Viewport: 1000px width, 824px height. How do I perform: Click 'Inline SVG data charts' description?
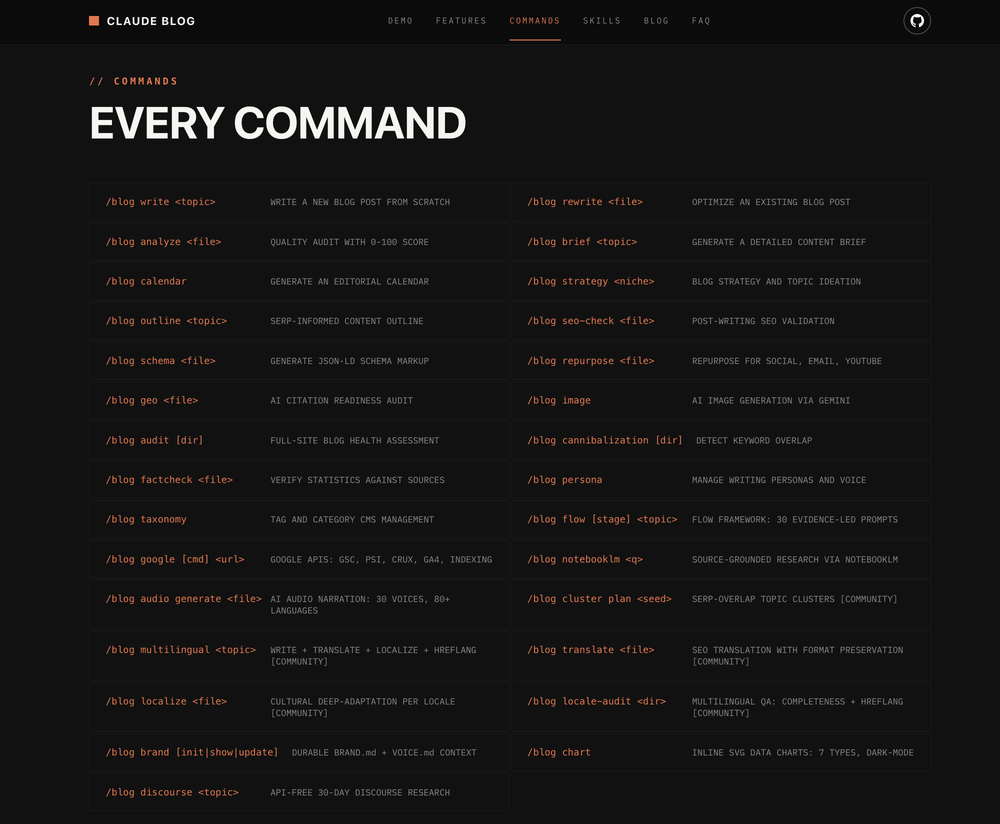[x=802, y=752]
